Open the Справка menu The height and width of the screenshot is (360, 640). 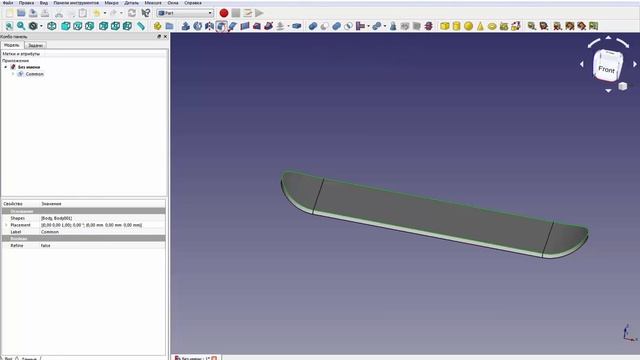coord(193,3)
